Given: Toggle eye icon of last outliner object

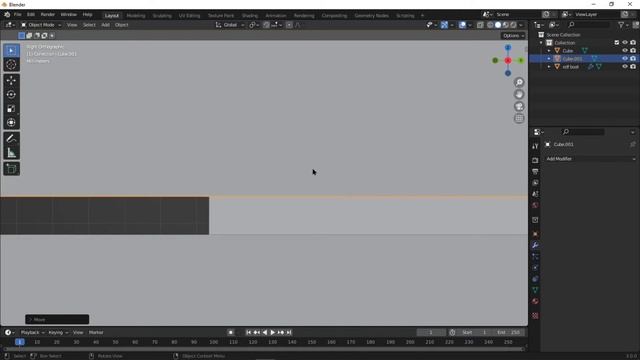Looking at the screenshot, I should [624, 67].
